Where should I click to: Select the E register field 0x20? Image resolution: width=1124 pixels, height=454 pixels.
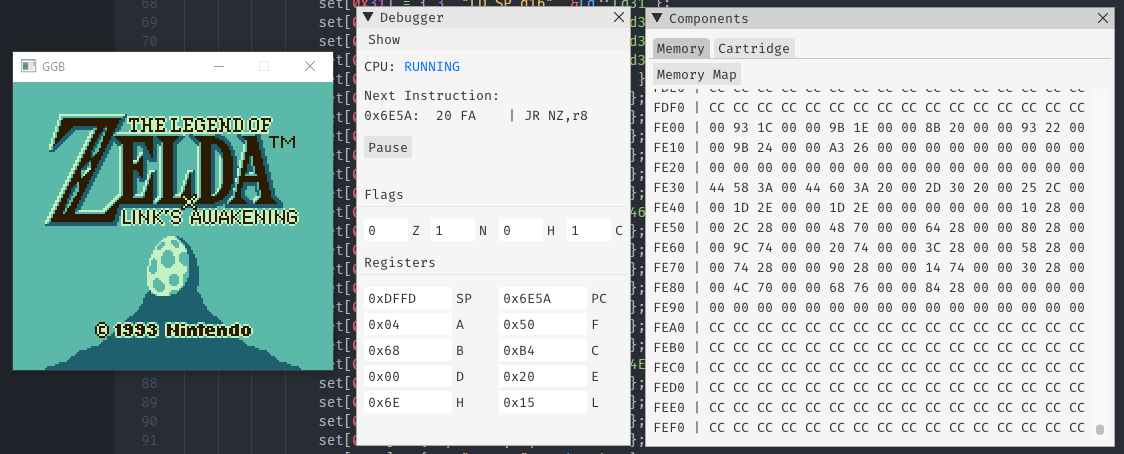(x=543, y=377)
